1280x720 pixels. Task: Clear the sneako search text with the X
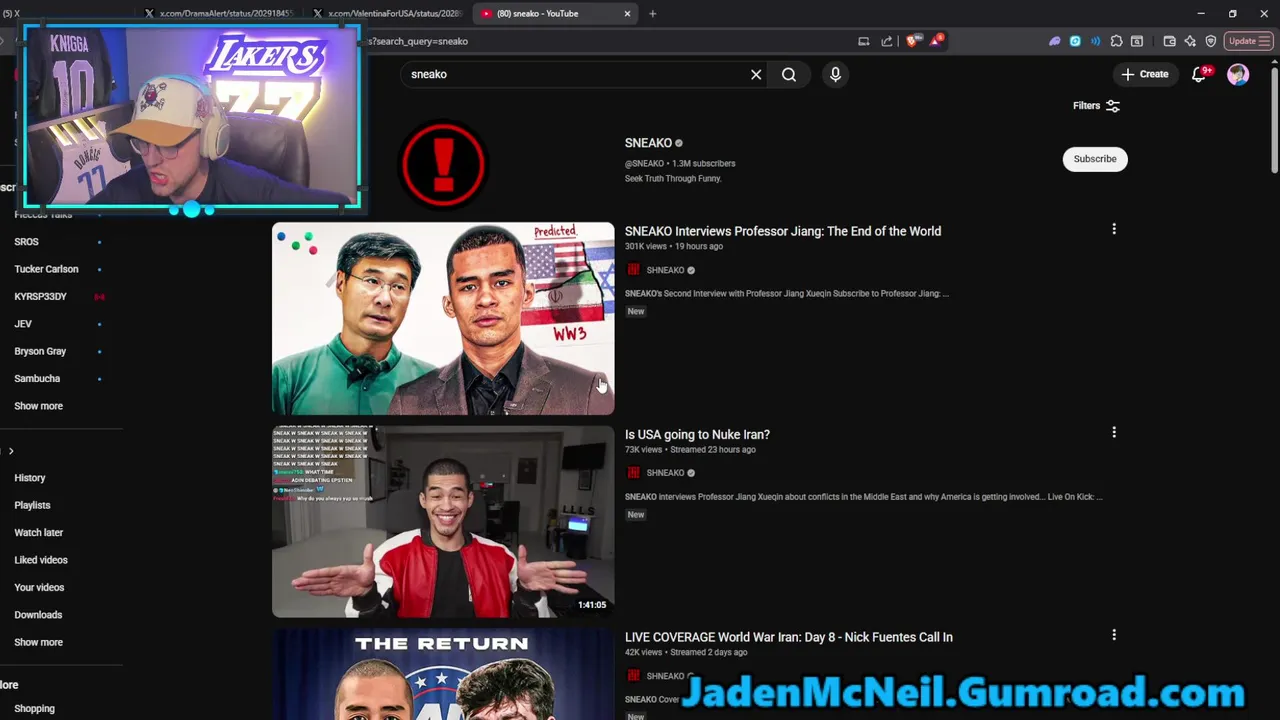tap(756, 74)
